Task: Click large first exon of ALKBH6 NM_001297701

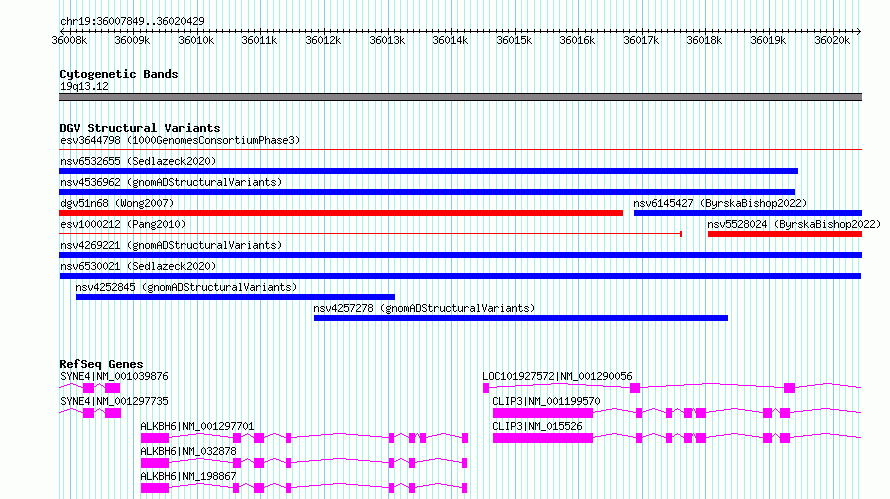Action: (x=155, y=438)
